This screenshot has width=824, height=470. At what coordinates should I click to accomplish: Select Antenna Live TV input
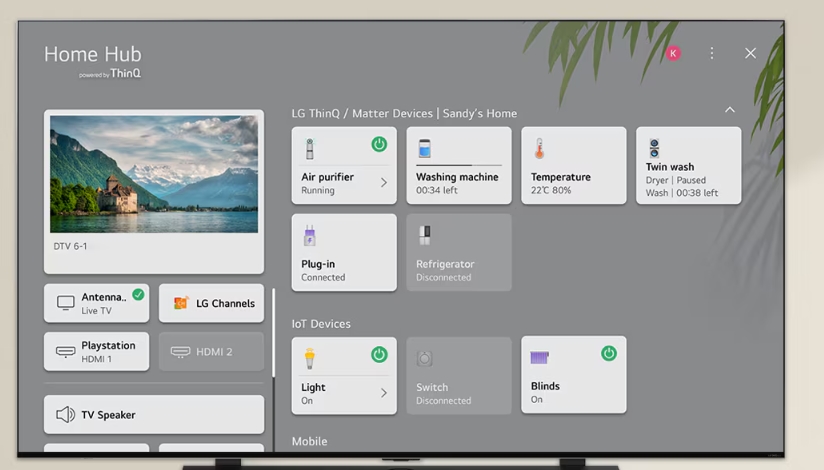pyautogui.click(x=97, y=303)
